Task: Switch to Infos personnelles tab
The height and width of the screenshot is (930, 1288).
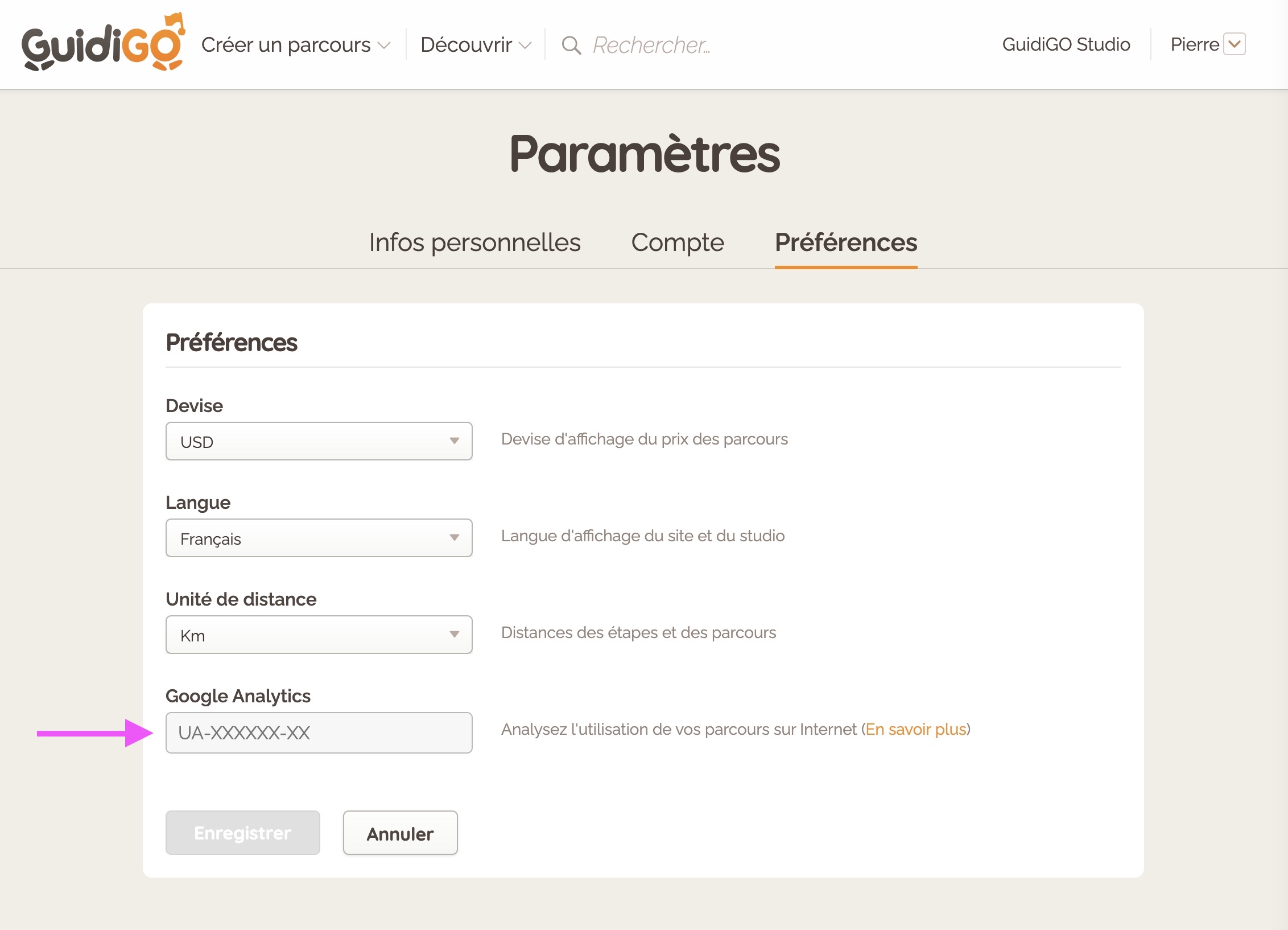Action: [474, 242]
